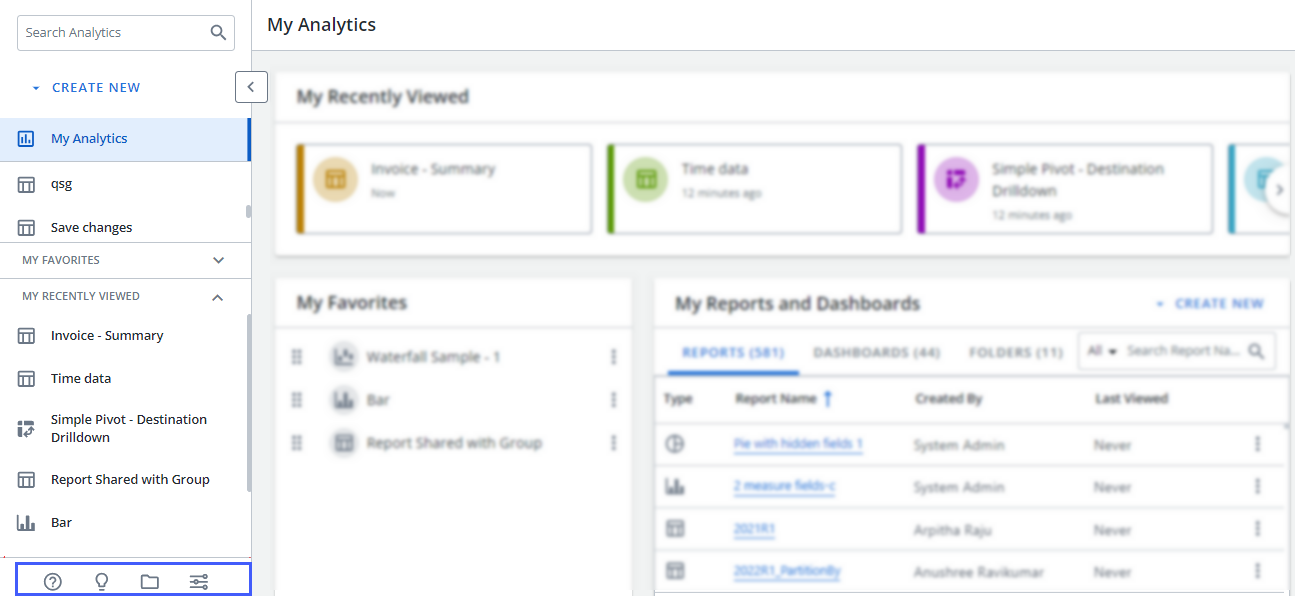Open the lightbulb tips icon
Screen dimensions: 1295x596
point(101,582)
